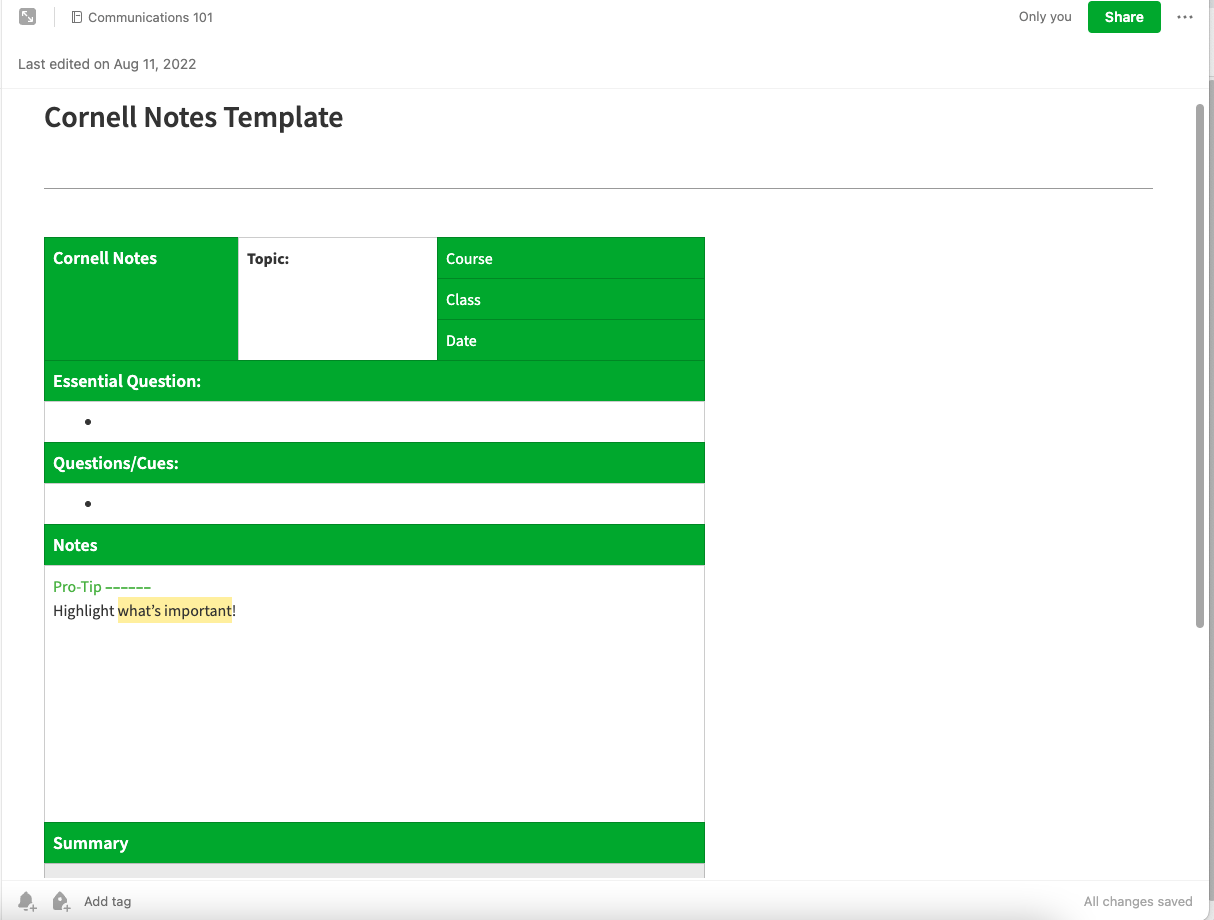This screenshot has width=1214, height=920.
Task: Open the Communications 101 notebook icon
Action: tap(76, 17)
